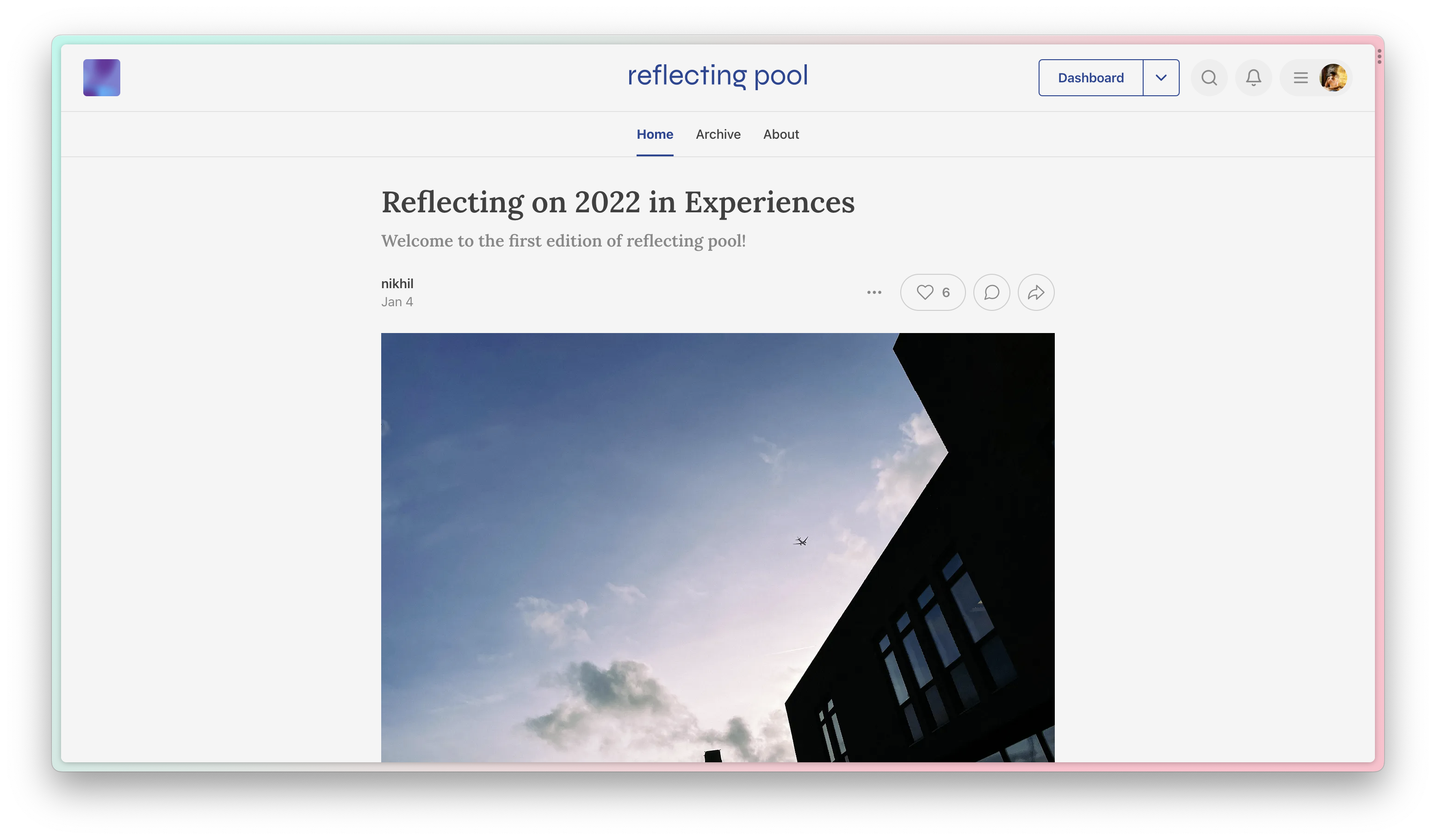The height and width of the screenshot is (840, 1436).
Task: Click the user profile avatar
Action: pos(1333,78)
